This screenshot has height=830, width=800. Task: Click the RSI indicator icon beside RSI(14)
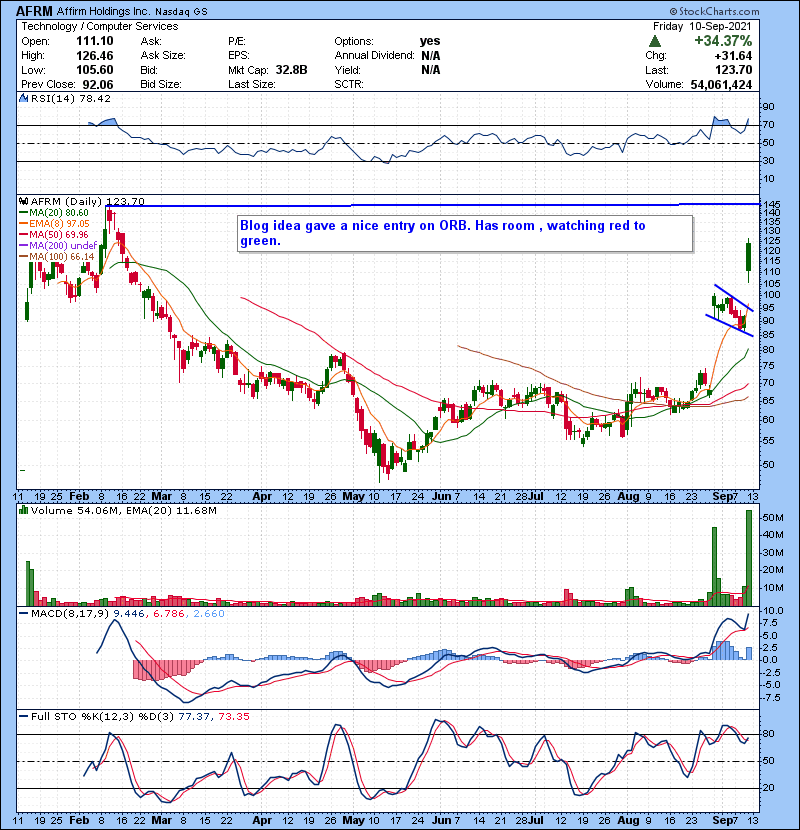point(23,98)
